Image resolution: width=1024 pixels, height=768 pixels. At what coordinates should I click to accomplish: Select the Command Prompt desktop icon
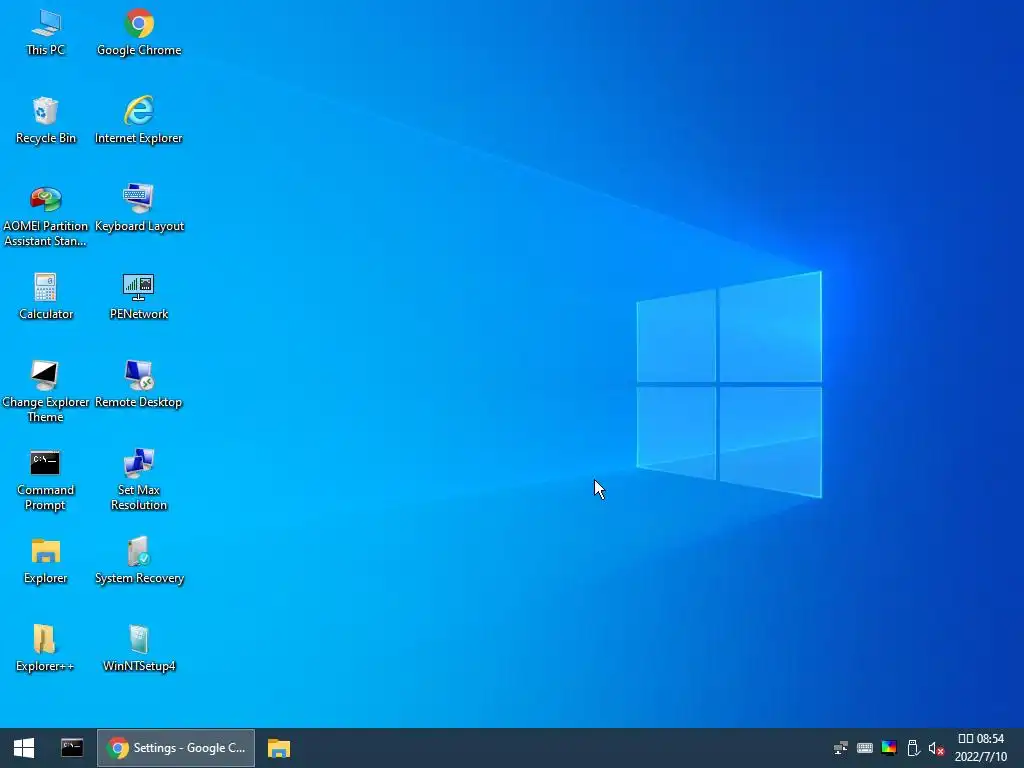(46, 480)
